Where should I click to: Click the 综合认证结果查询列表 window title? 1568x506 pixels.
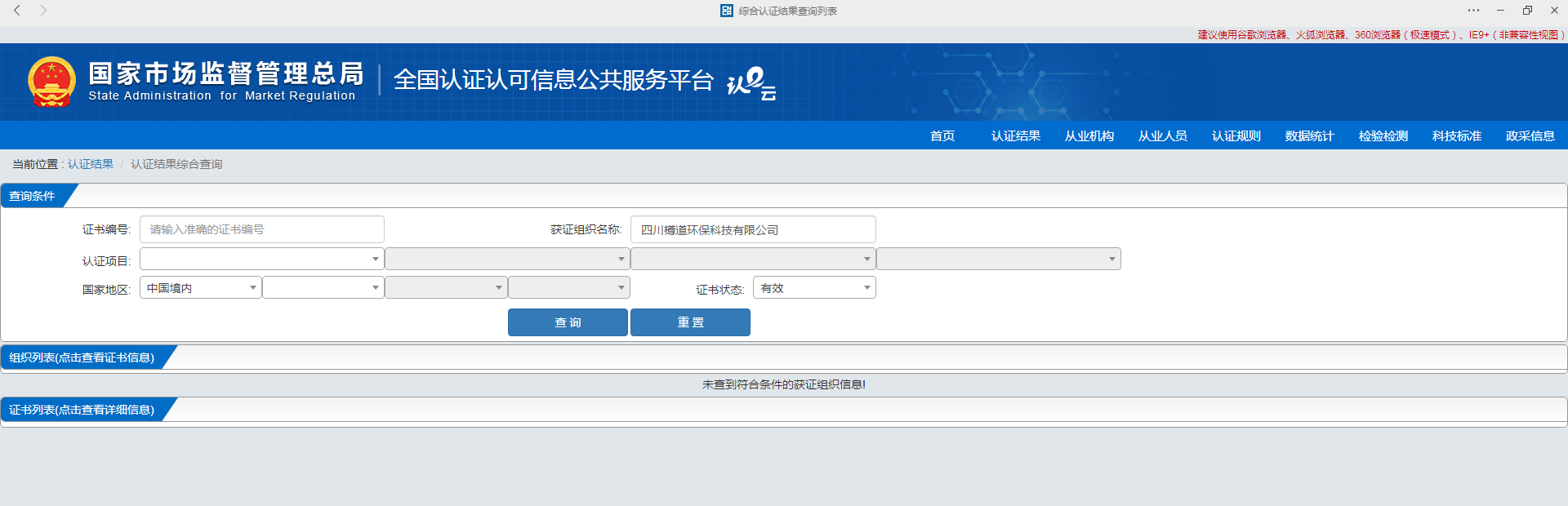788,11
